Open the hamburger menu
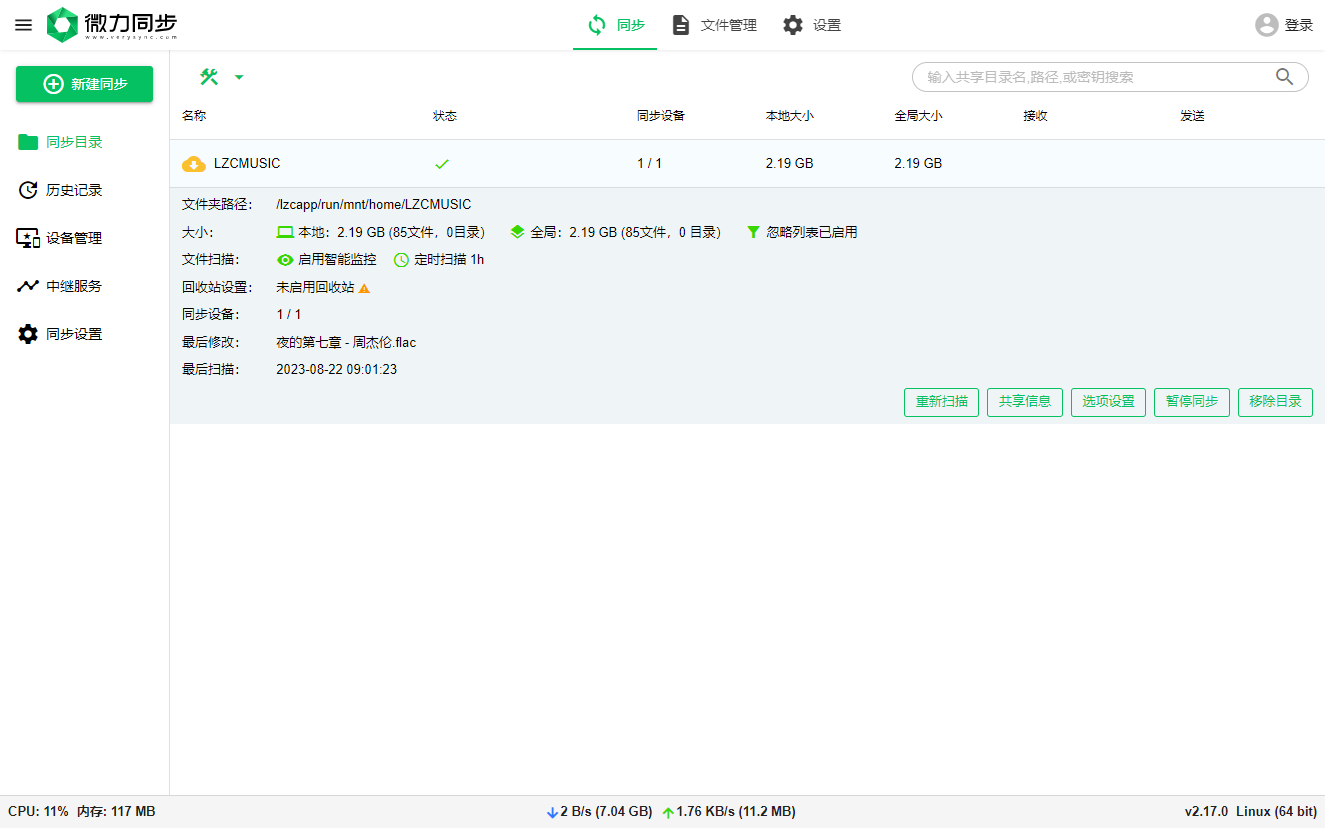Image resolution: width=1325 pixels, height=828 pixels. (23, 25)
